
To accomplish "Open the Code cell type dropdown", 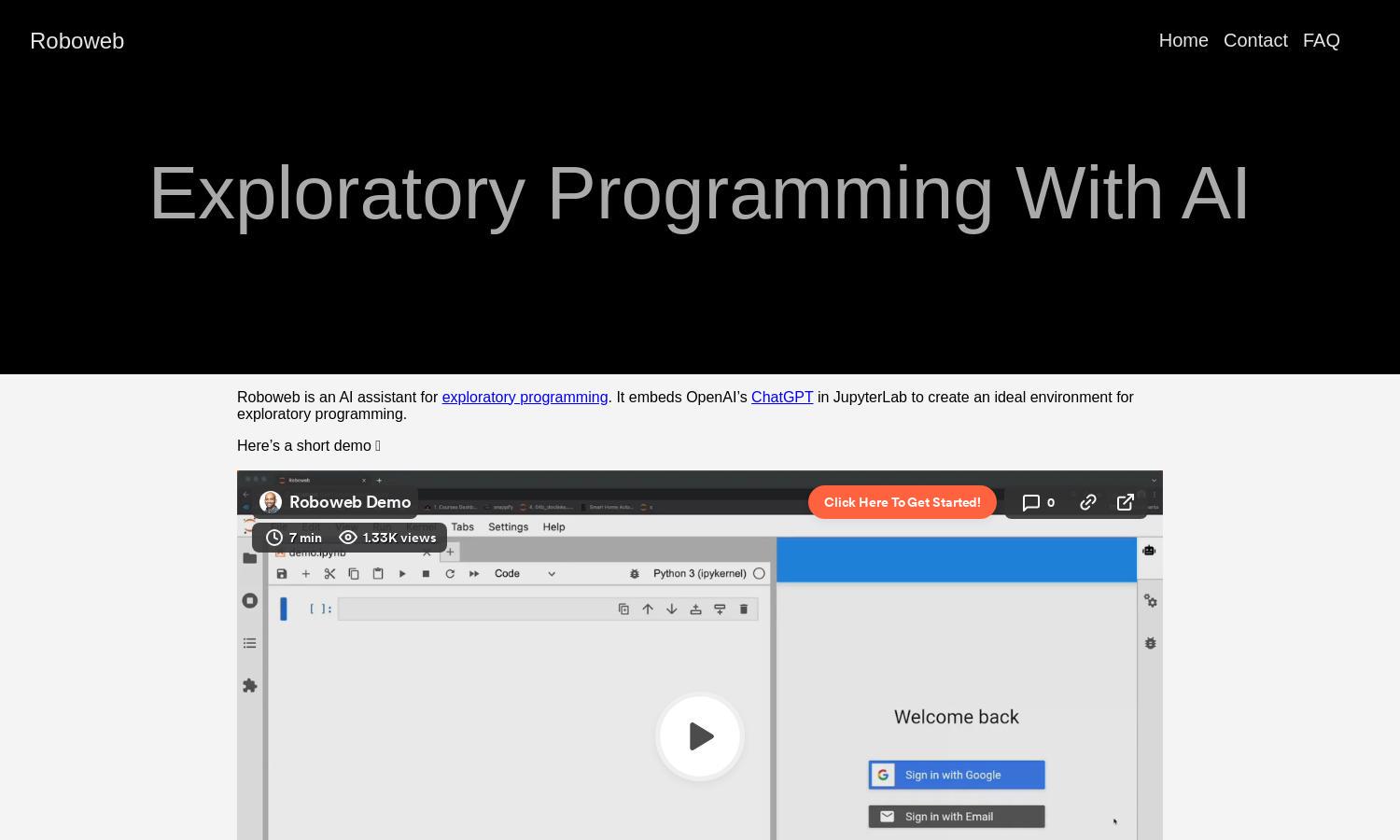I will [525, 574].
